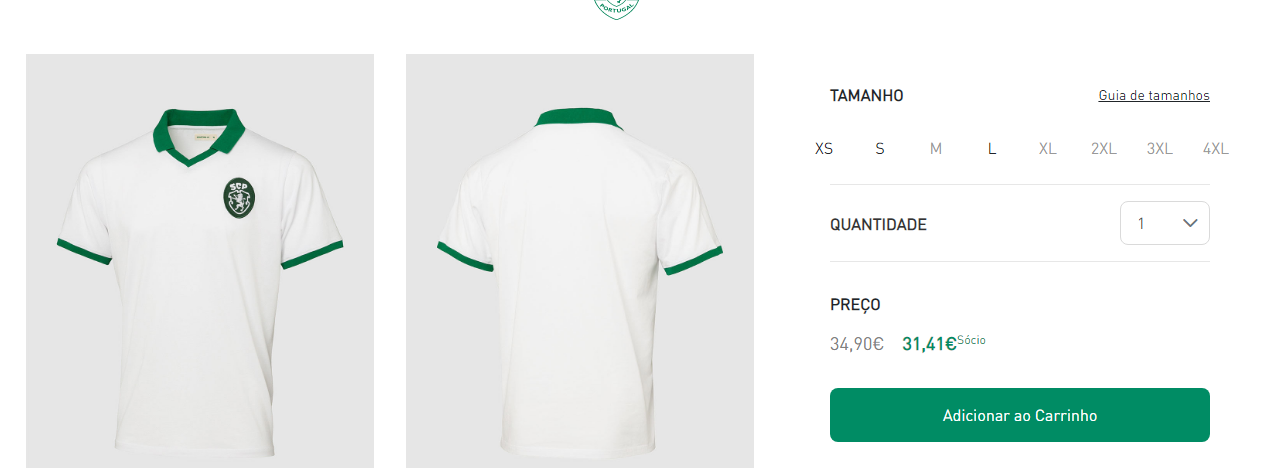
Task: Select size 4XL
Action: [1216, 149]
